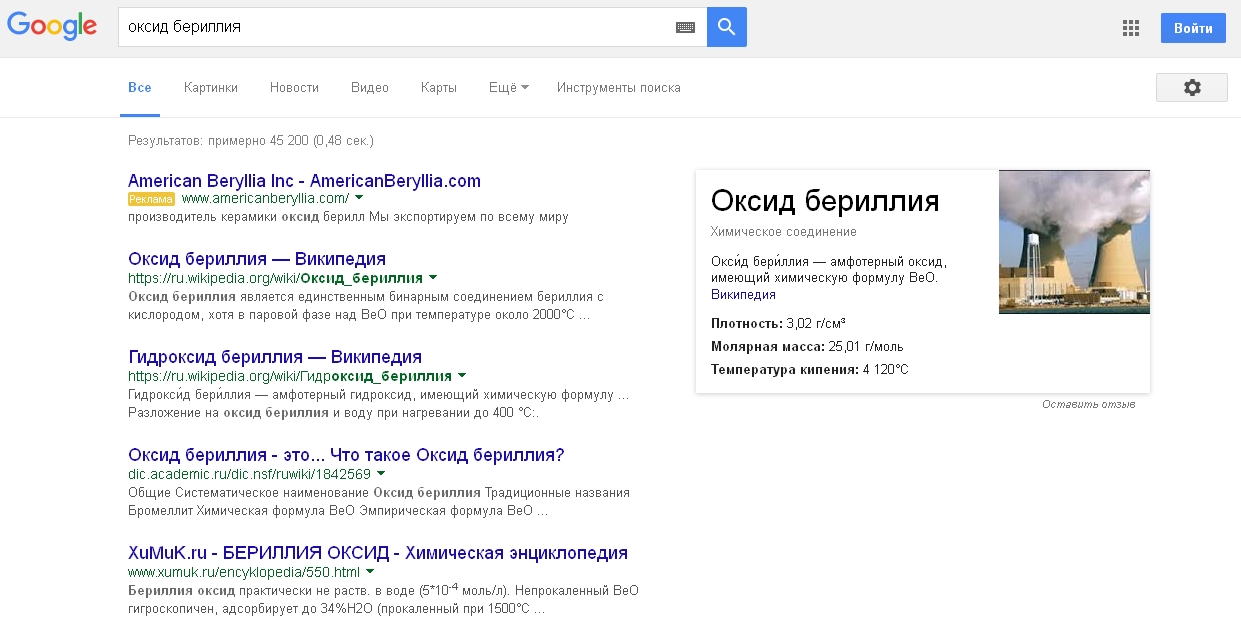Viewport: 1241px width, 625px height.
Task: Open the dropdown arrow beside www.xumuk.ru
Action: (370, 571)
